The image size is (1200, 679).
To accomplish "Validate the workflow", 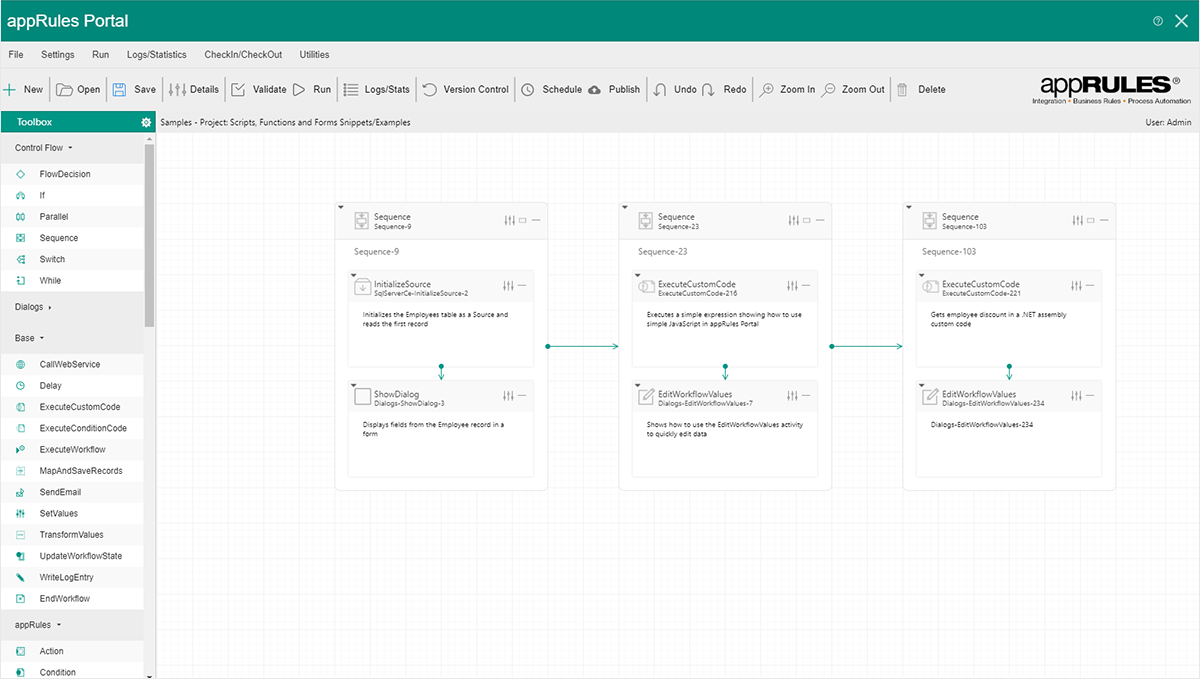I will click(x=259, y=89).
